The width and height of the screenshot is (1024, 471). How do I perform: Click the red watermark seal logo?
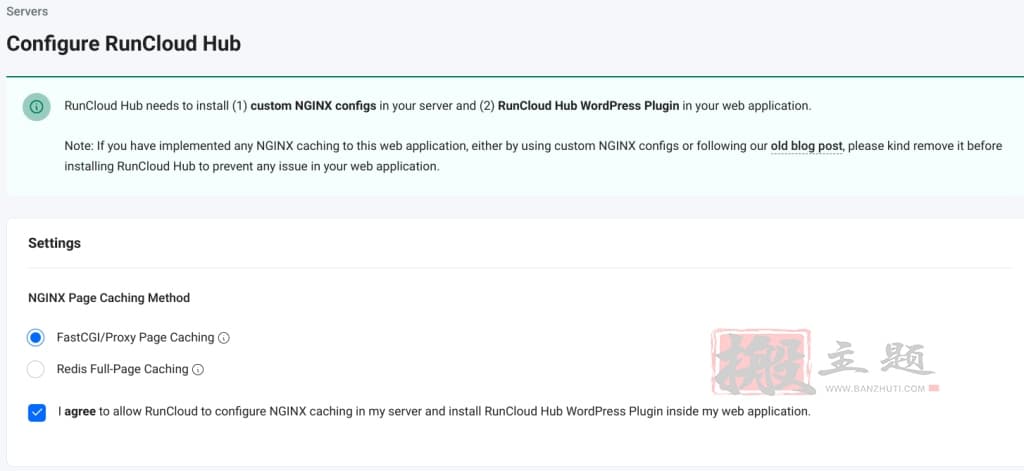[763, 363]
